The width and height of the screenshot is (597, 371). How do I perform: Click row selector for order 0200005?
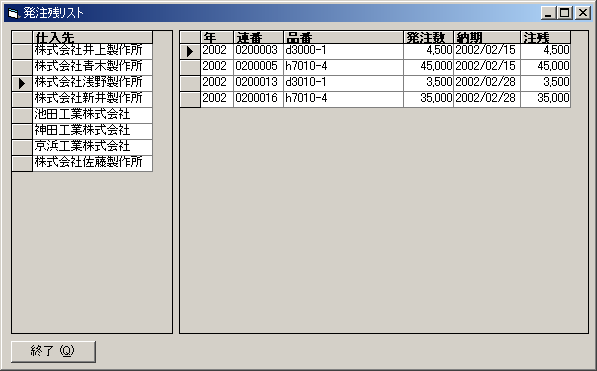point(190,67)
